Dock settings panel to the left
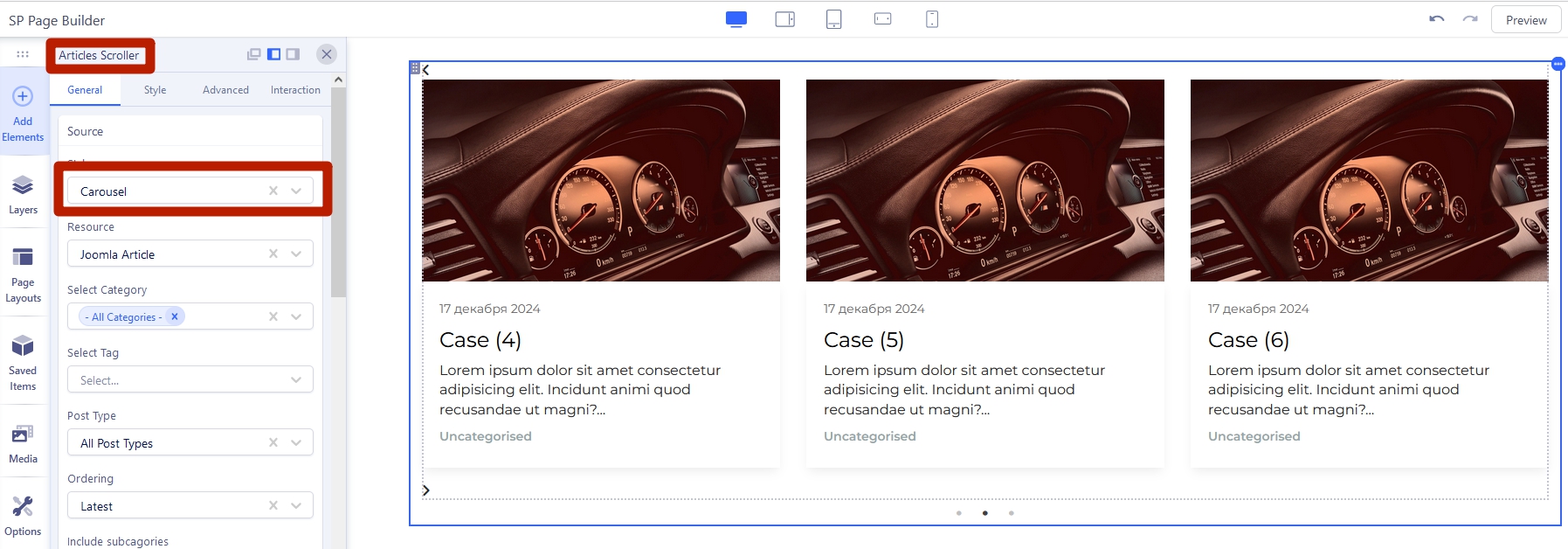 pyautogui.click(x=274, y=54)
